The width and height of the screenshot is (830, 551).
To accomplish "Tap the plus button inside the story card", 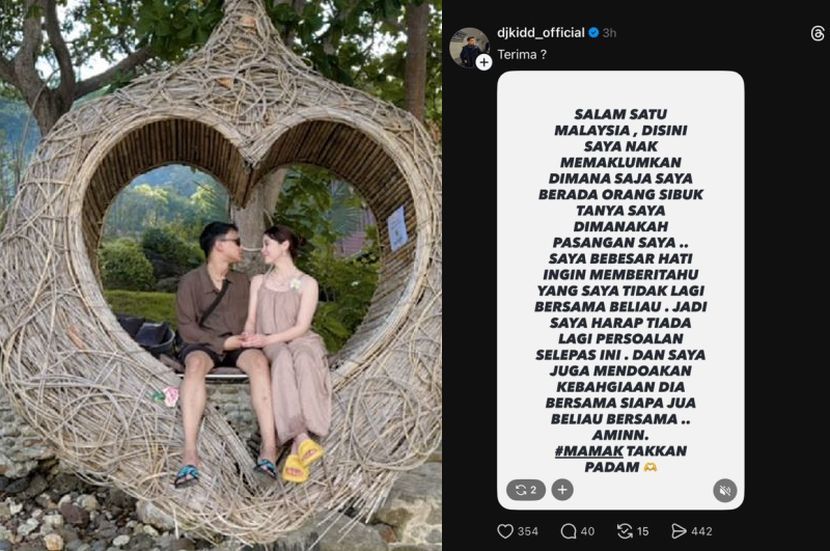I will click(562, 490).
